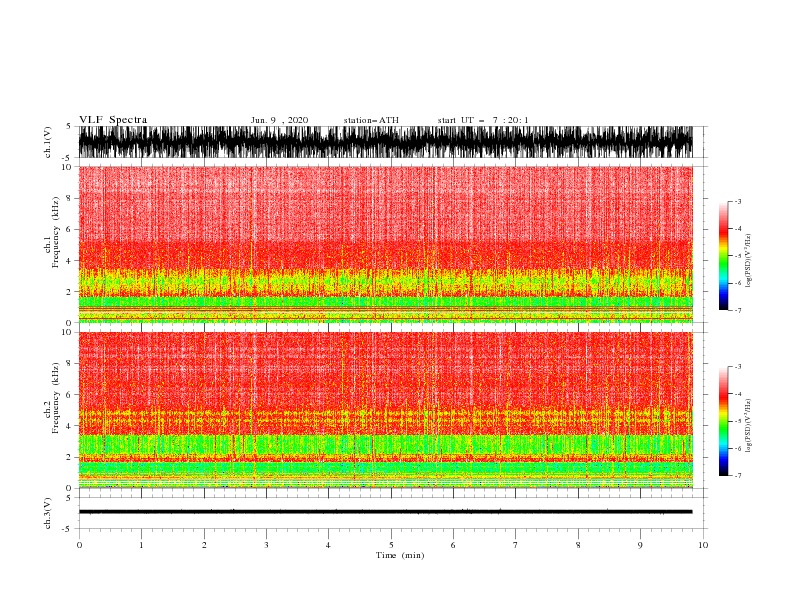Image resolution: width=792 pixels, height=612 pixels.
Task: Click the color bar beside ch.2 spectrogram
Action: coord(723,421)
